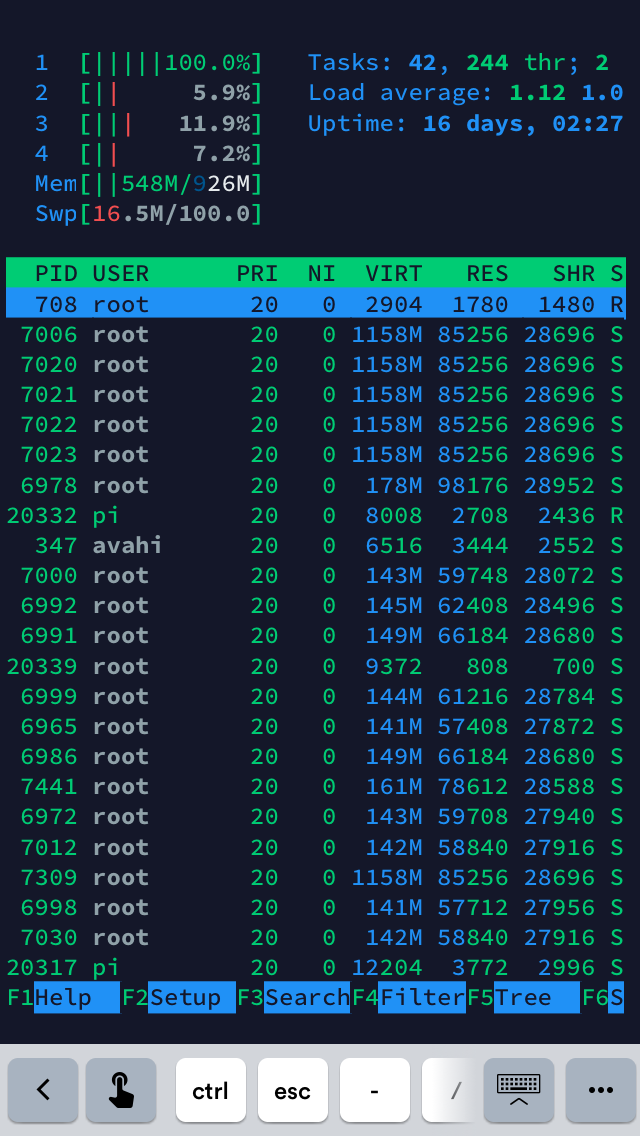Open F1 Help in htop
Viewport: 640px width, 1136px height.
(76, 998)
